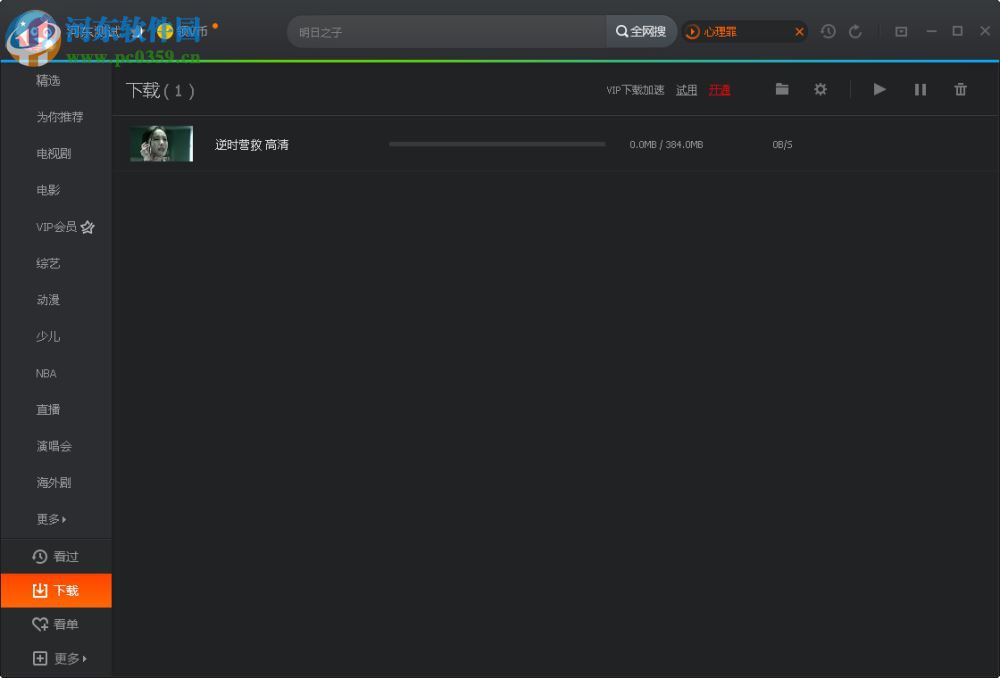The image size is (1000, 678).
Task: Expand 更多 under the category list
Action: 51,519
